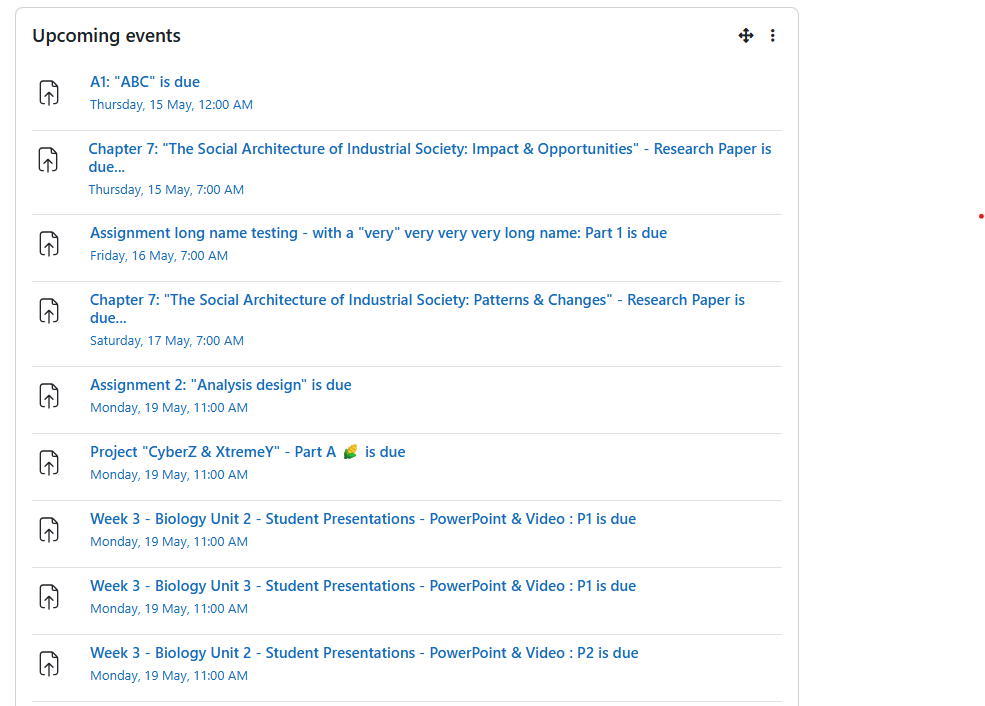The width and height of the screenshot is (985, 706).
Task: Click assignment icon beside Impact & Opportunities paper
Action: 48,160
